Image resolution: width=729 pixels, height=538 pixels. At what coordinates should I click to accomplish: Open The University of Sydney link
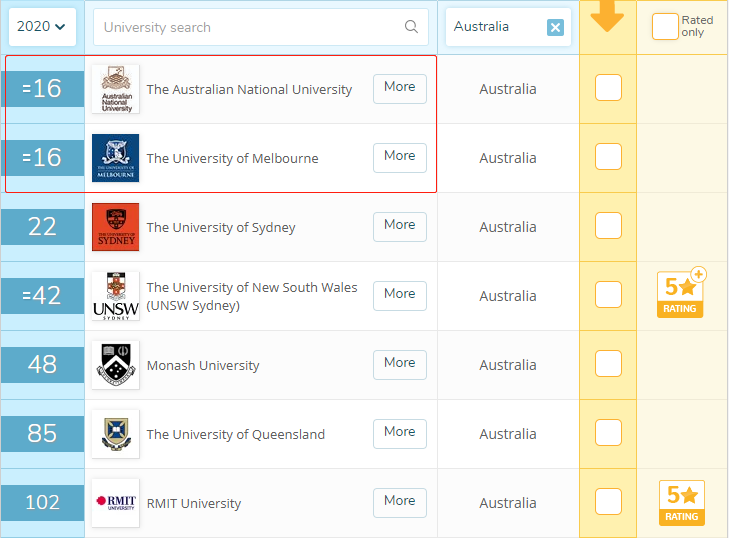pyautogui.click(x=221, y=227)
